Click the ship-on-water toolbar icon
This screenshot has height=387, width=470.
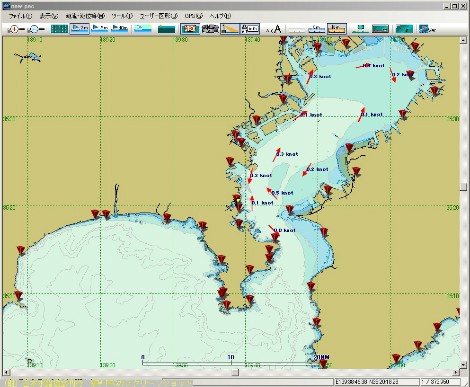(380, 29)
